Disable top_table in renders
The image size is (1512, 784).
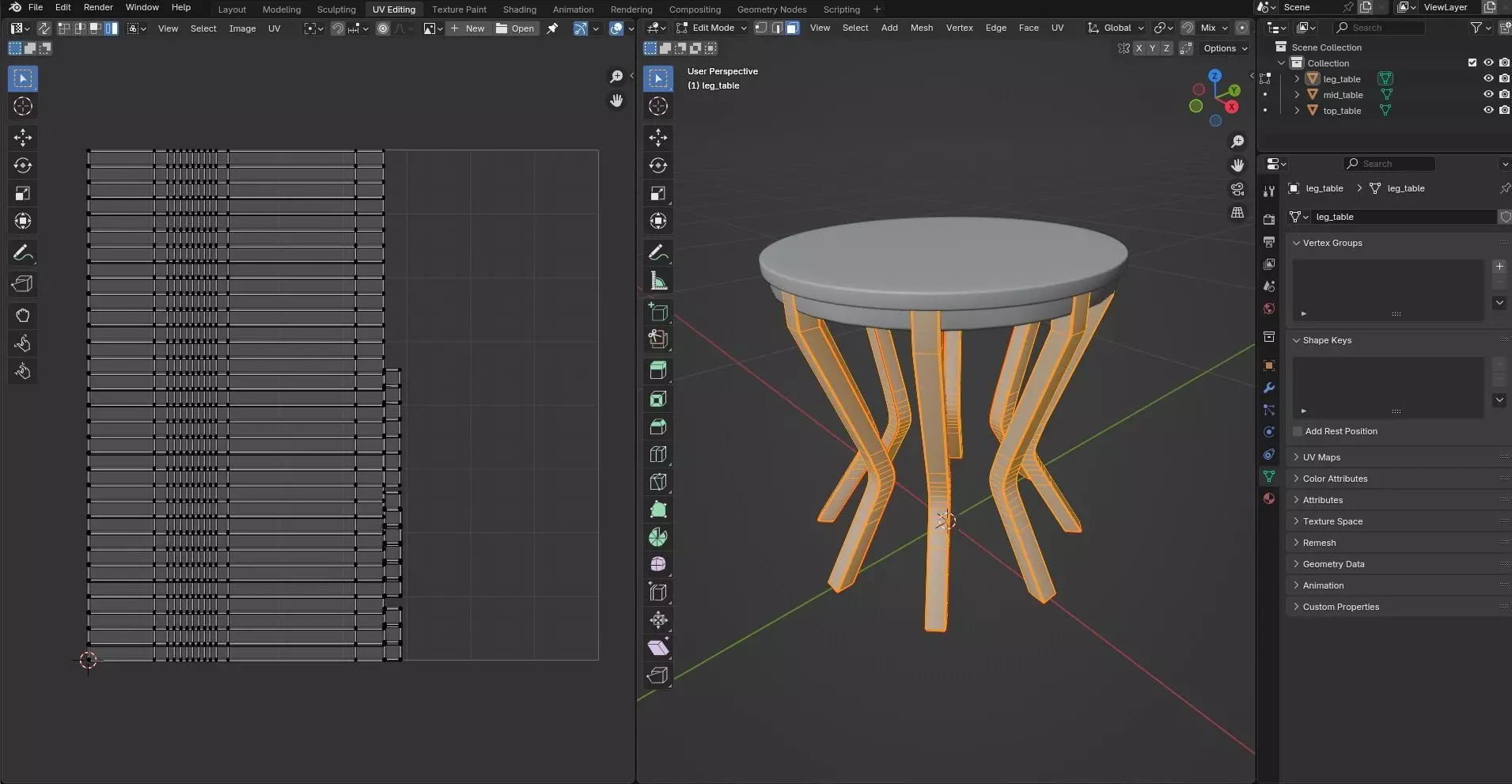(1504, 110)
